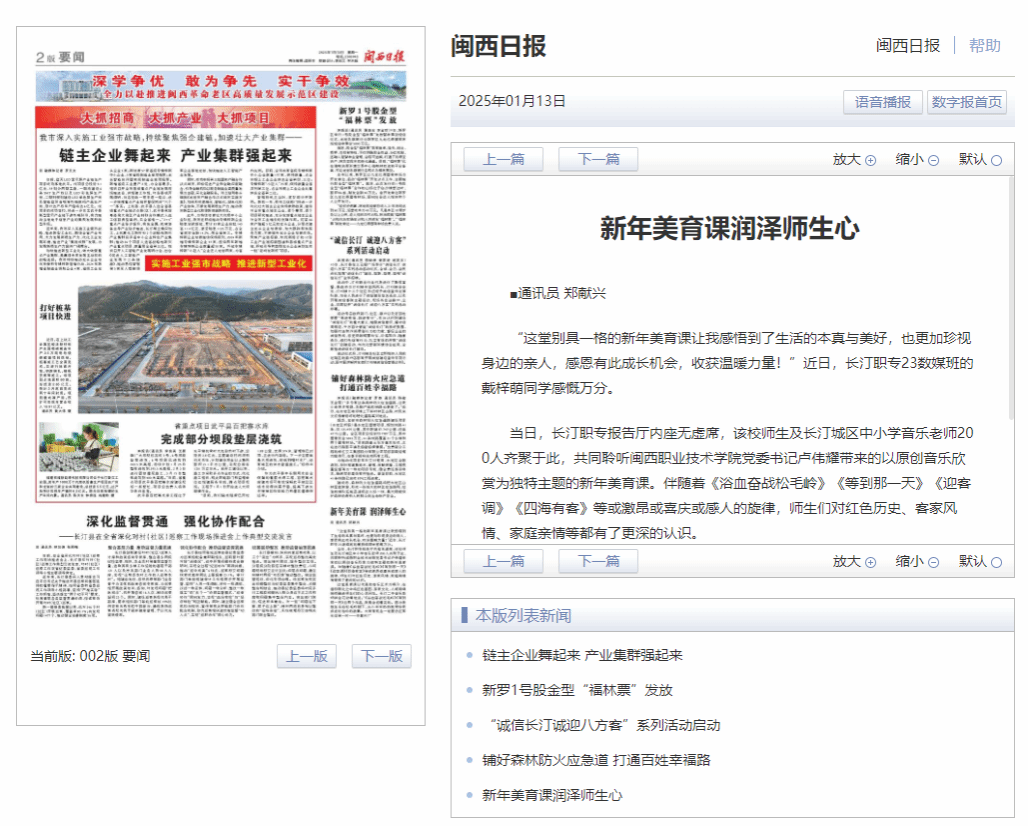
Task: Switch to next page with 下一版
Action: click(381, 656)
